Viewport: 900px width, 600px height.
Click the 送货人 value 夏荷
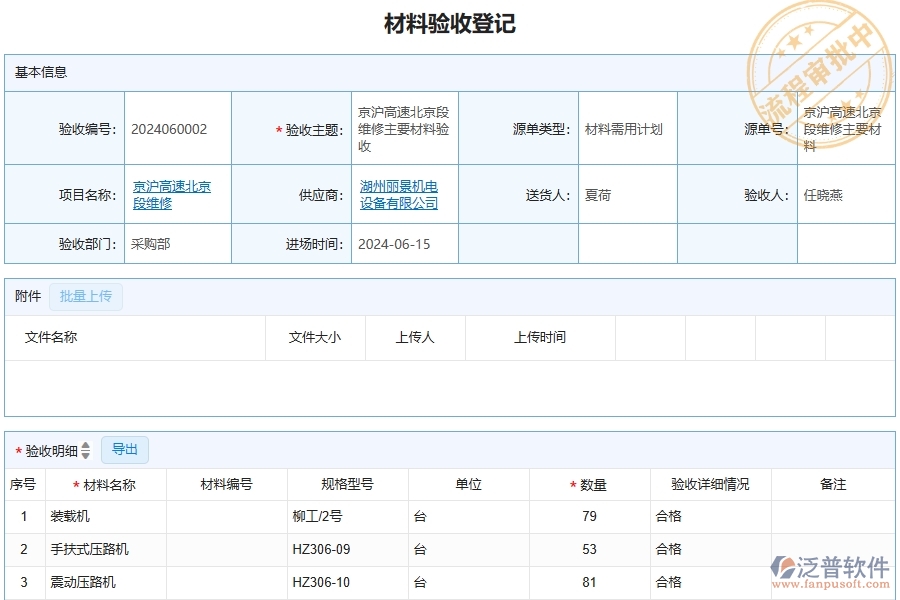coord(597,194)
